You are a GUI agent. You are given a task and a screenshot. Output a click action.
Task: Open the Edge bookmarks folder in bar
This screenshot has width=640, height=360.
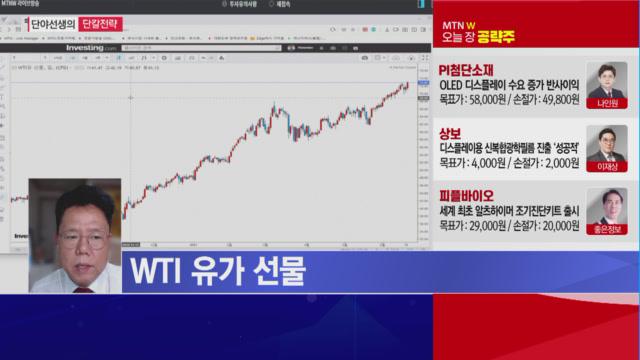[x=267, y=38]
